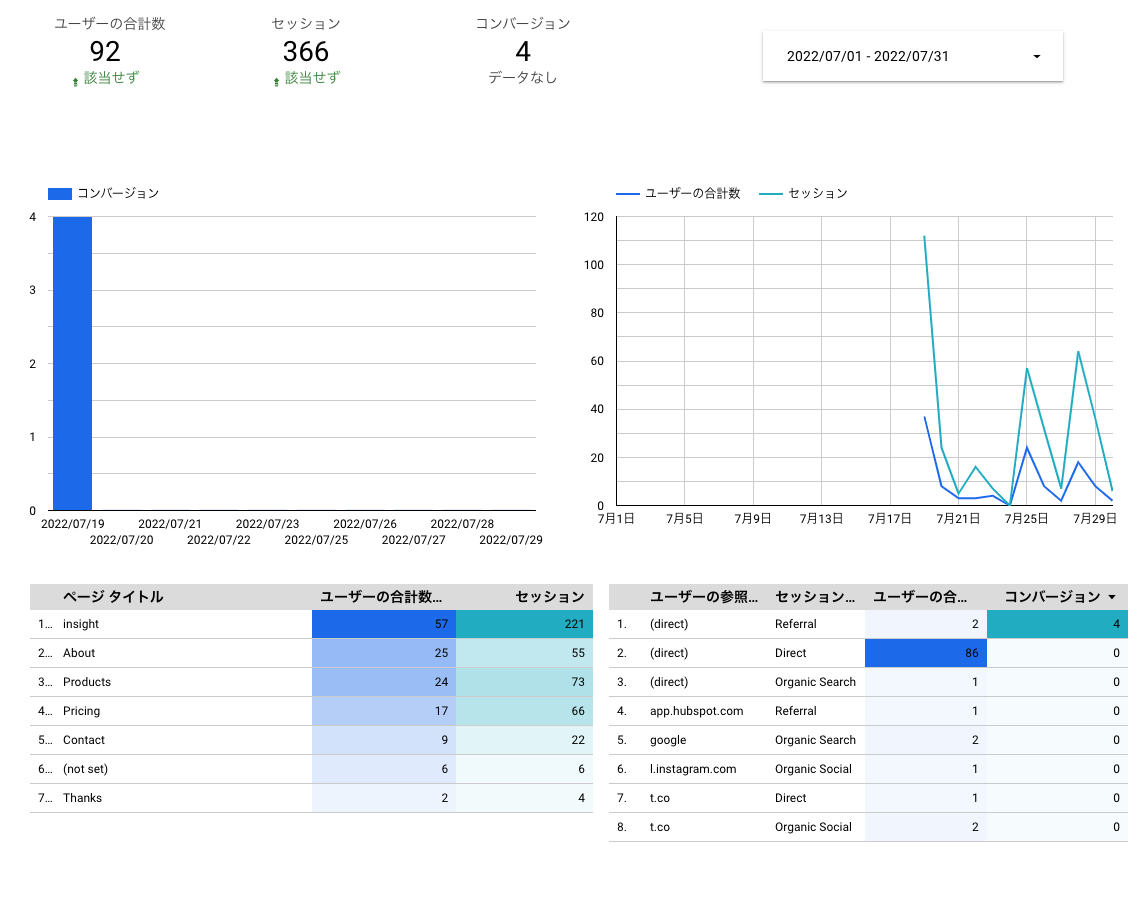
Task: Select the insight page title row
Action: [311, 624]
